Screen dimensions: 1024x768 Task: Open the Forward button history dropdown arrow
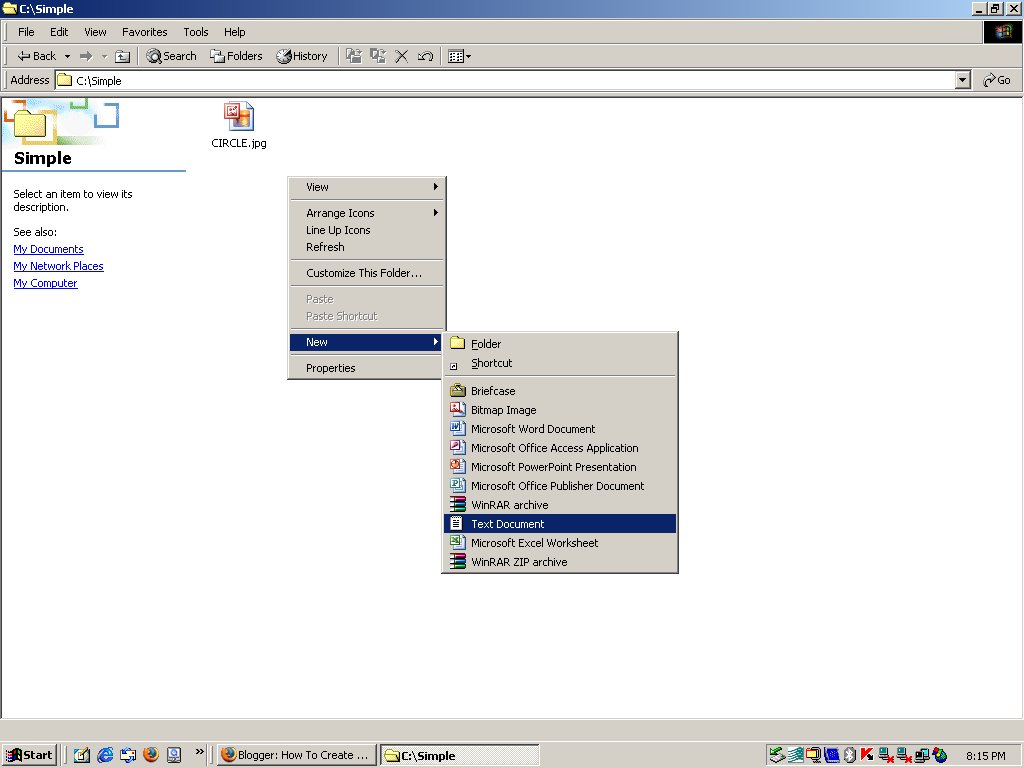(104, 56)
